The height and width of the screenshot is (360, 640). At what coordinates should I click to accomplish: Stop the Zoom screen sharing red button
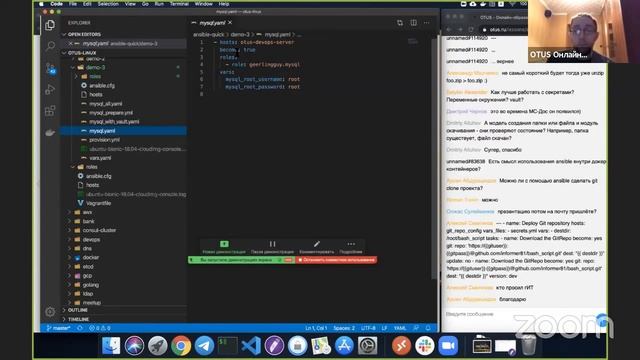tap(336, 260)
